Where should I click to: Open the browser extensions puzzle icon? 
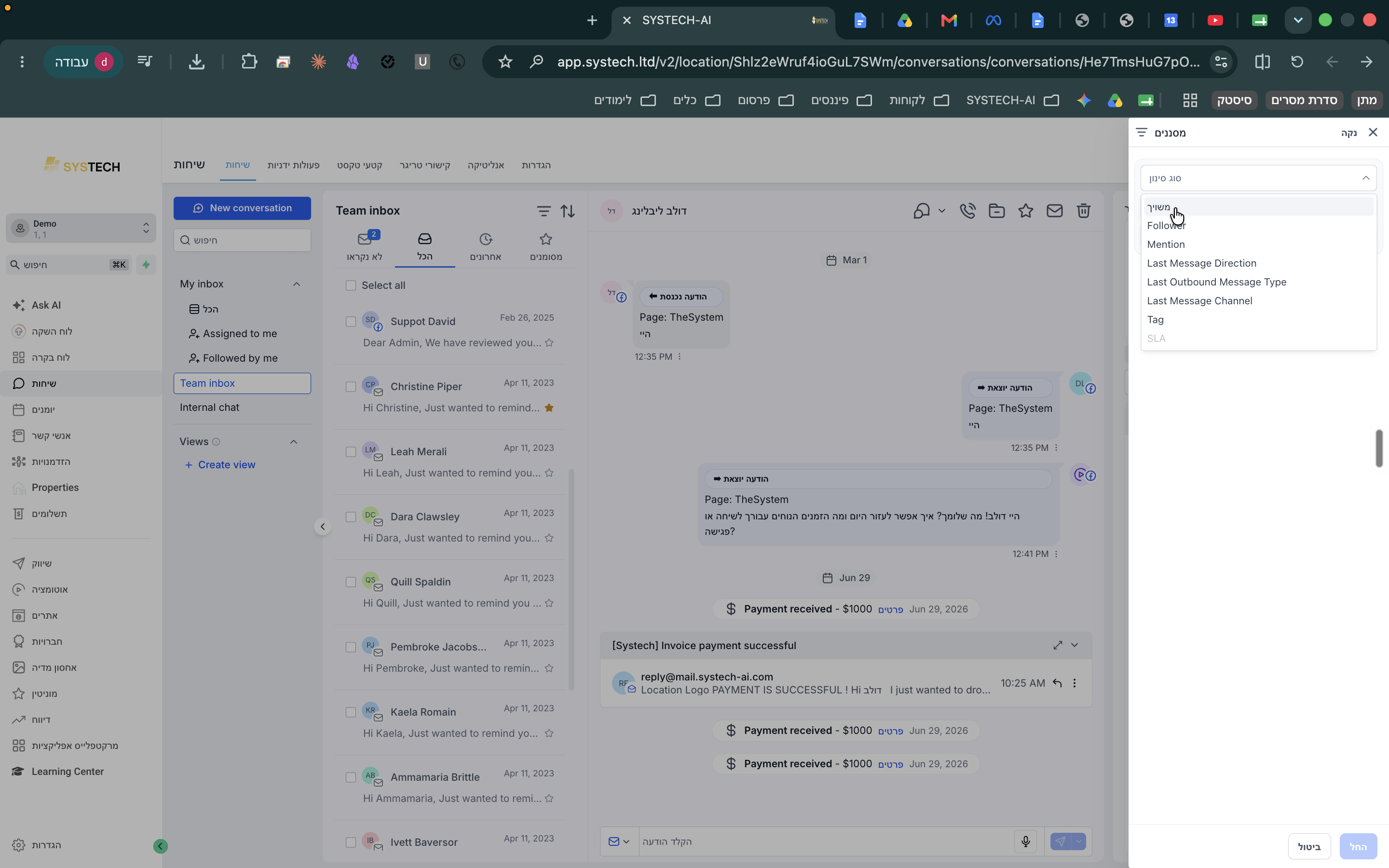point(249,61)
